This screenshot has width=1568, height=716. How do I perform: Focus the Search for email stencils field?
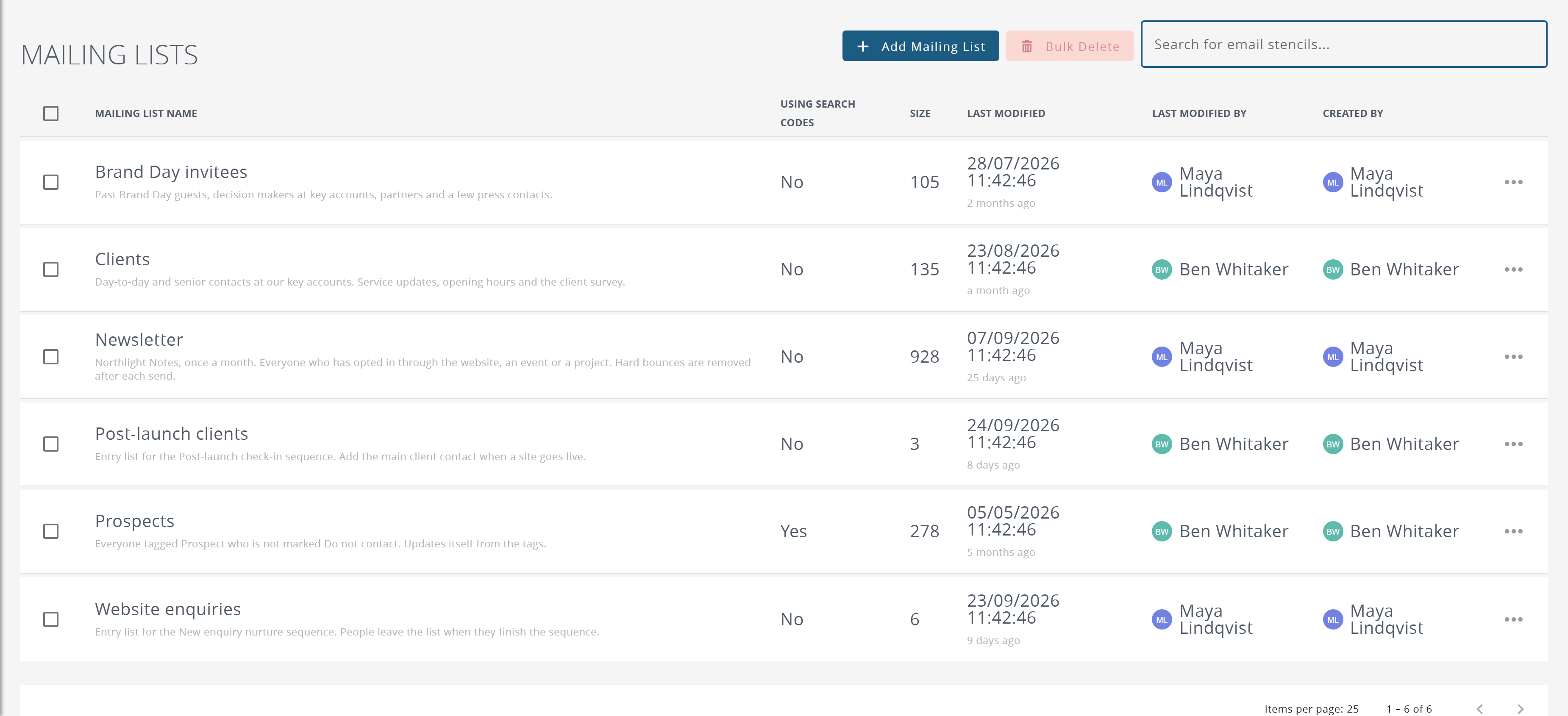point(1343,44)
